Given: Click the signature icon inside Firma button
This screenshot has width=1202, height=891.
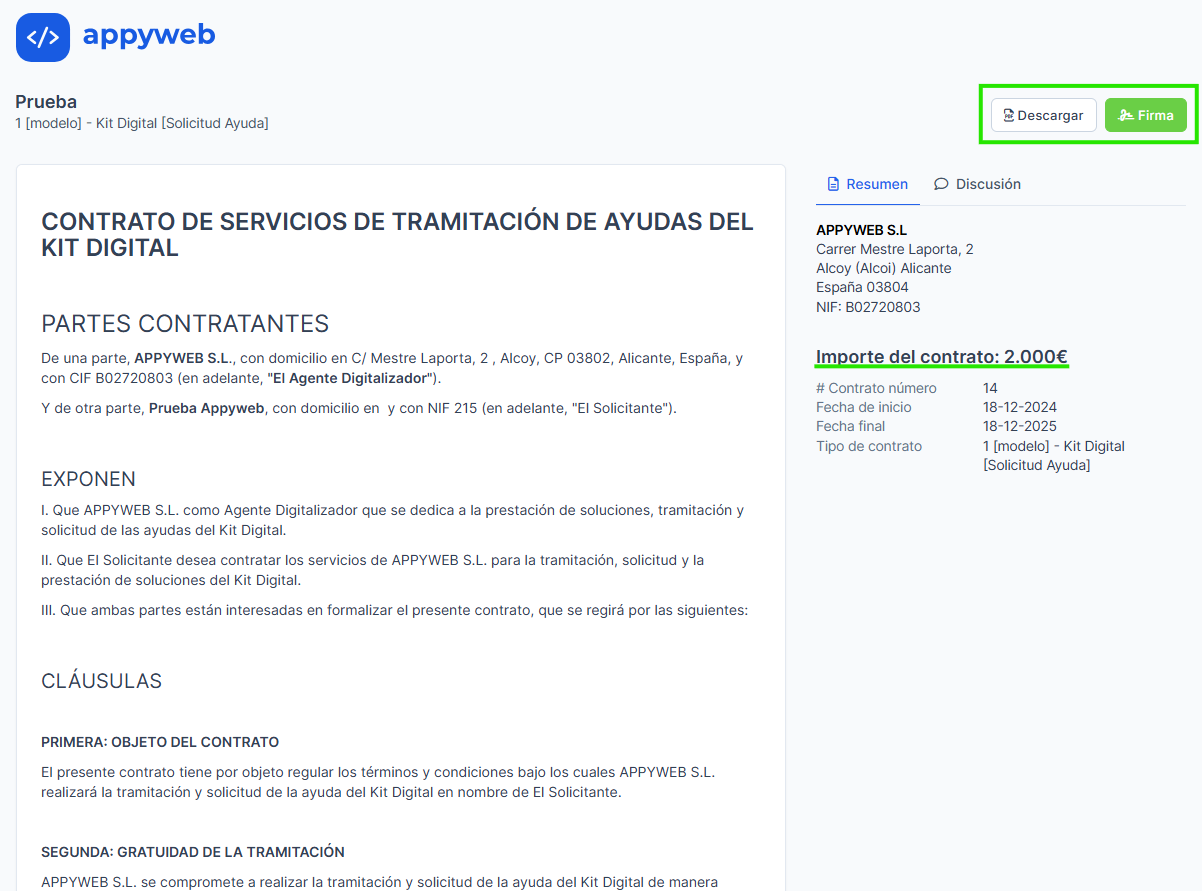Looking at the screenshot, I should coord(1126,115).
